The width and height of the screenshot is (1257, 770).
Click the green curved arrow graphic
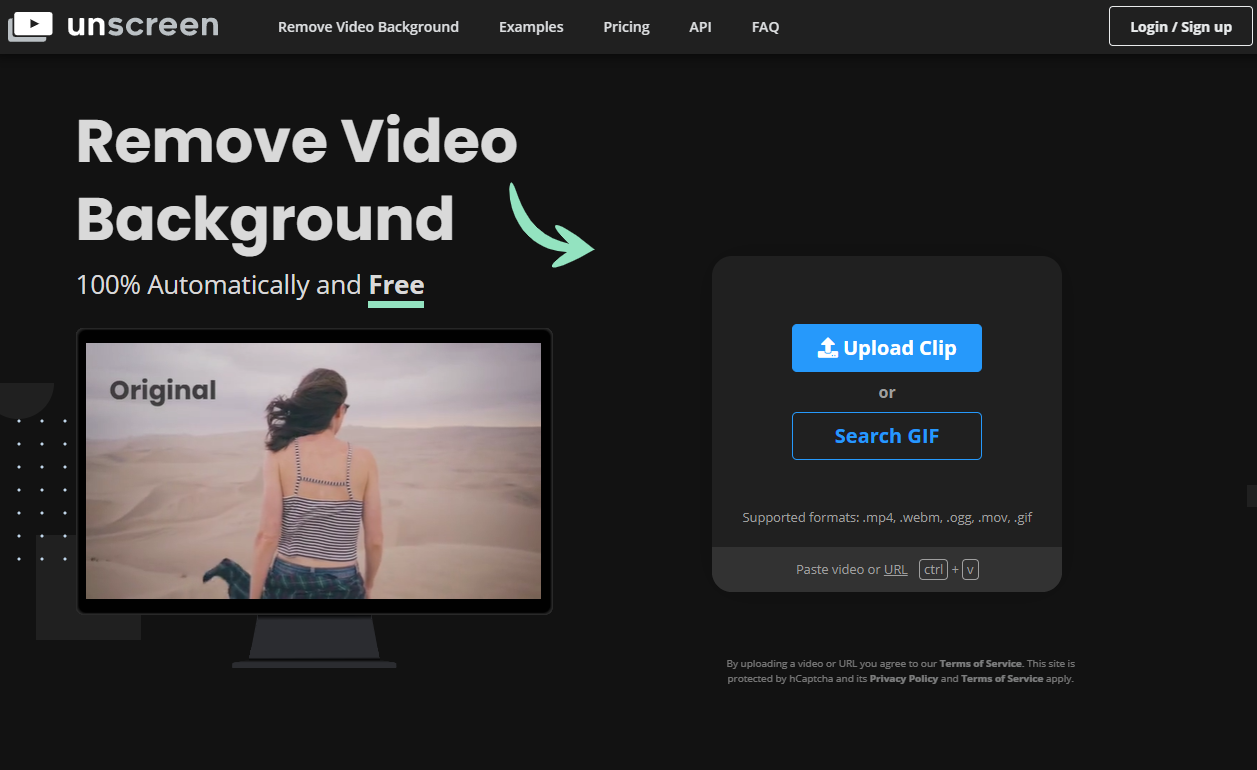(x=552, y=225)
